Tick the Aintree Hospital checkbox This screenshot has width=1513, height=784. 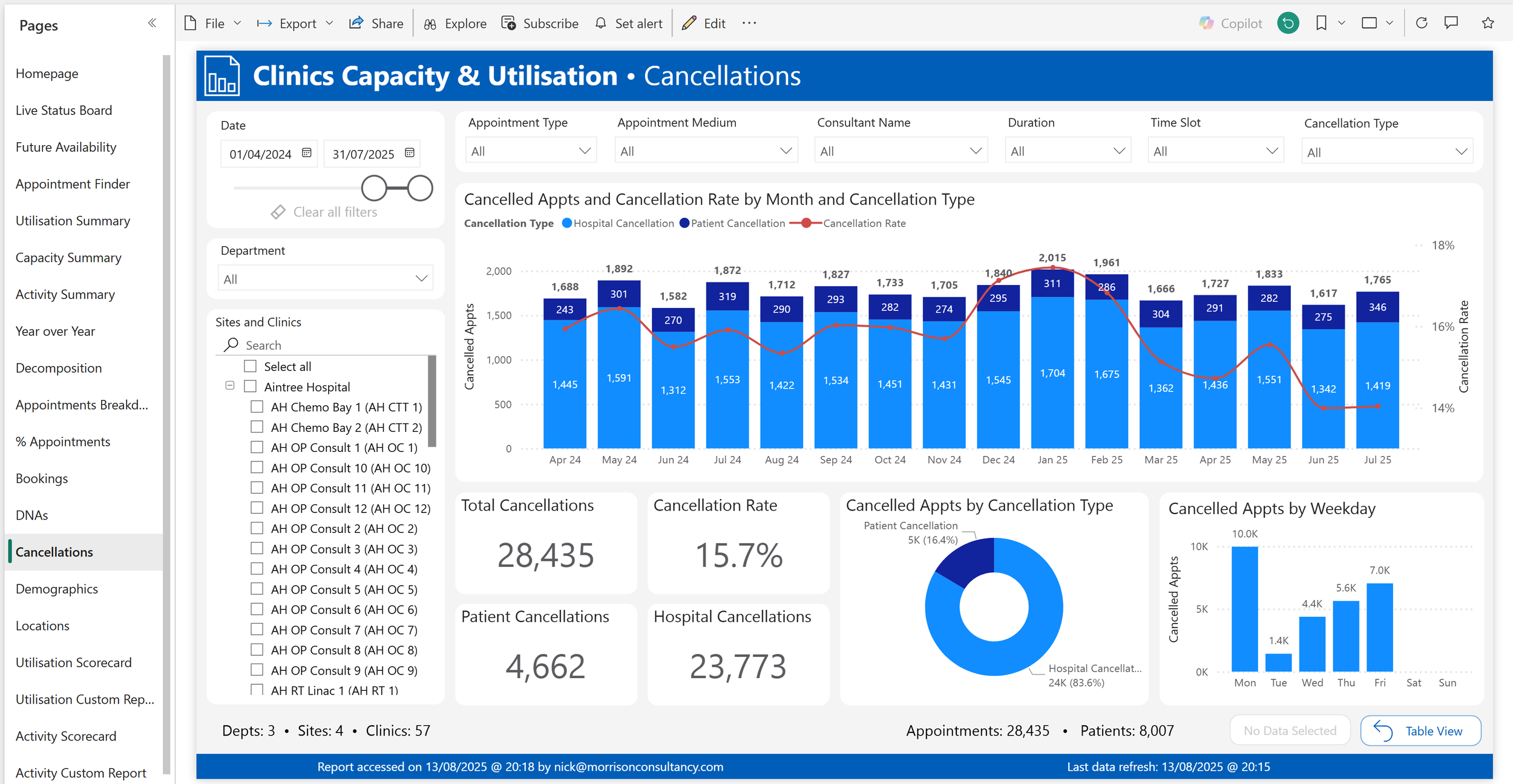pos(250,387)
